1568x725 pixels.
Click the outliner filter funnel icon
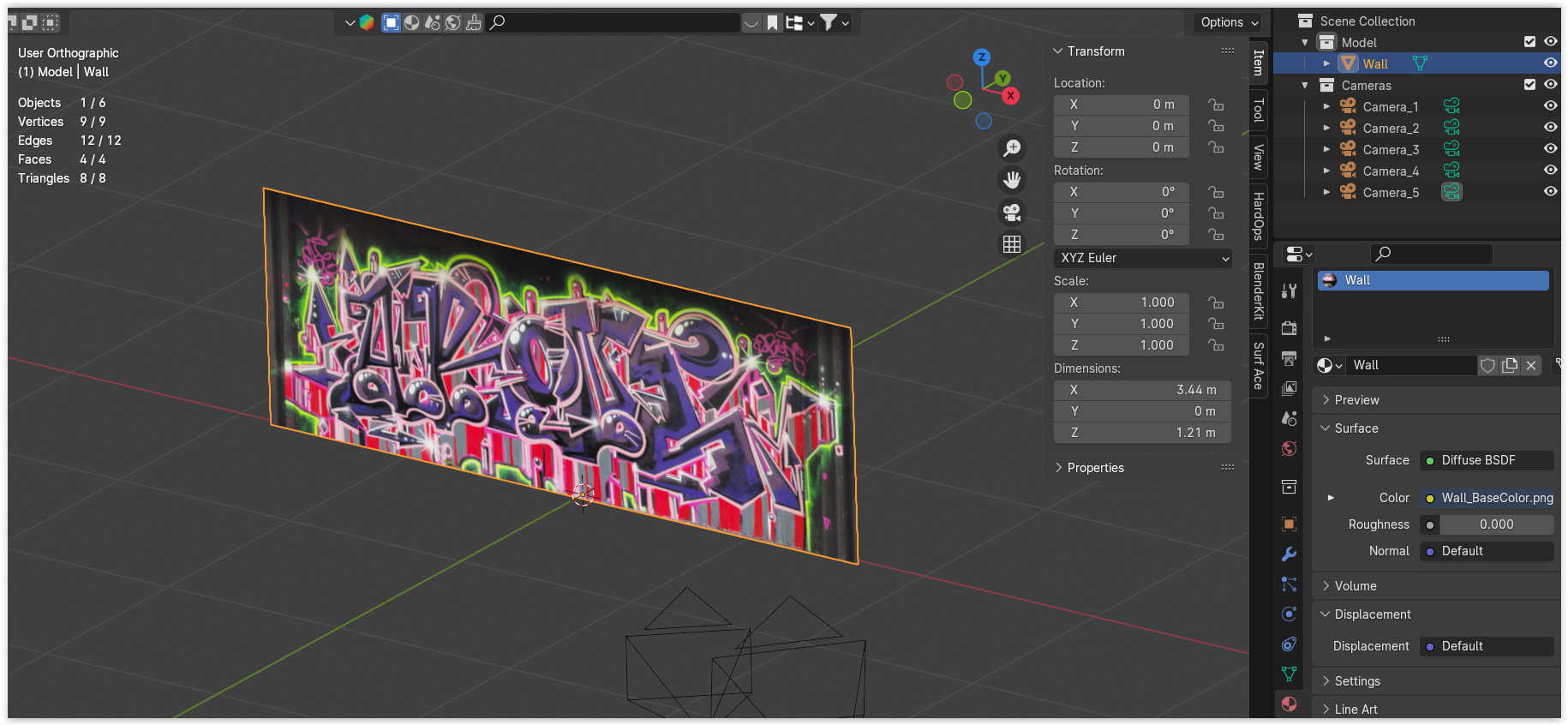(x=828, y=23)
